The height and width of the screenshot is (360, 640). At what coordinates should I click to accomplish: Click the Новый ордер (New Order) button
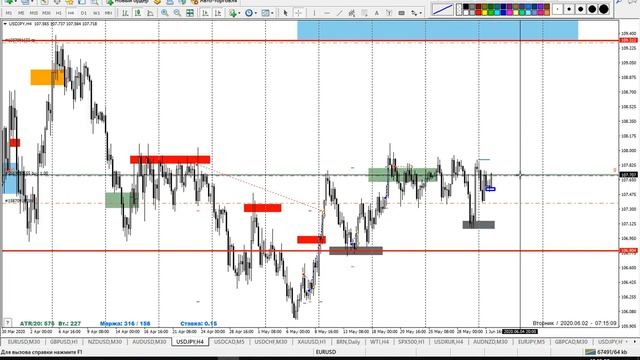pos(127,2)
